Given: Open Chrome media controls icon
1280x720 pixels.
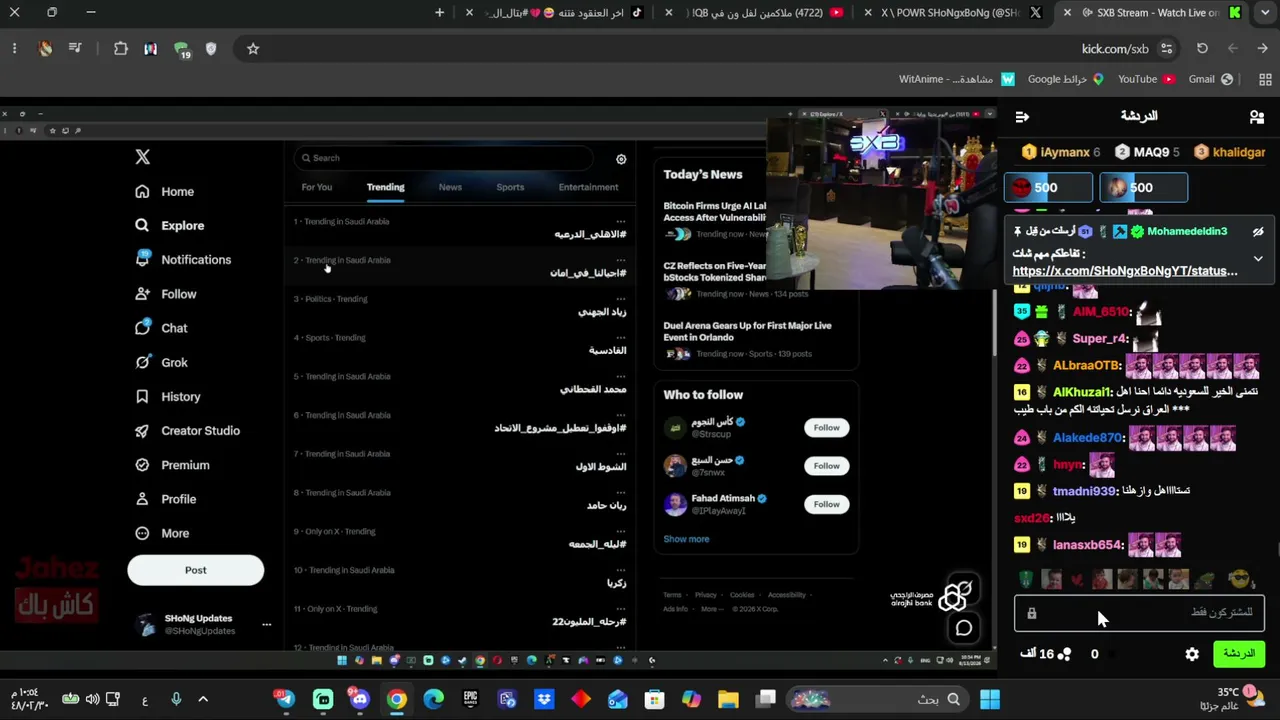Looking at the screenshot, I should (x=75, y=49).
